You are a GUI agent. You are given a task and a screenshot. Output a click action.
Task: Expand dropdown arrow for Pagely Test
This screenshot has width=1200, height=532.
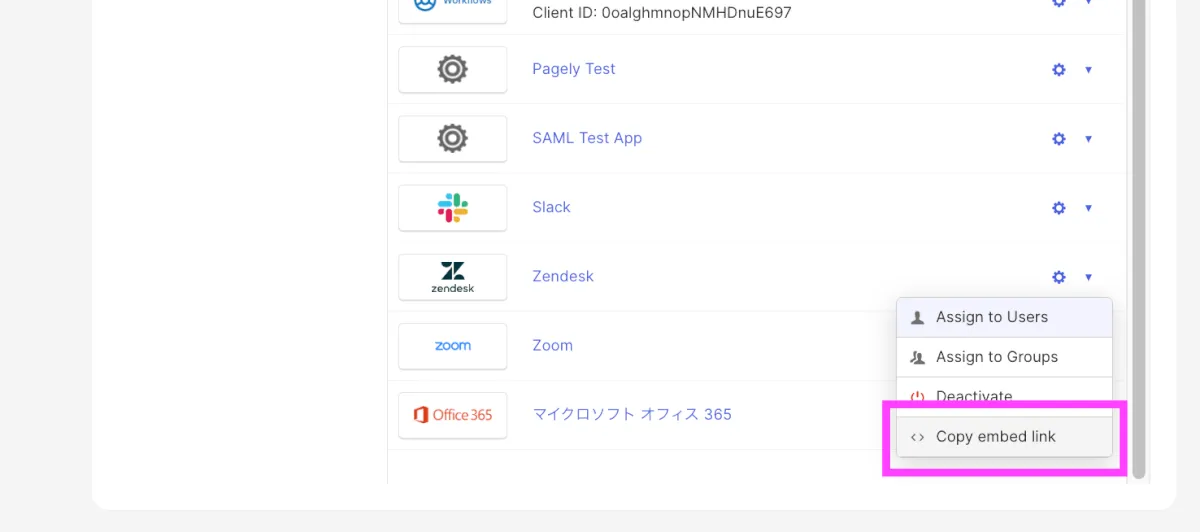(x=1088, y=70)
